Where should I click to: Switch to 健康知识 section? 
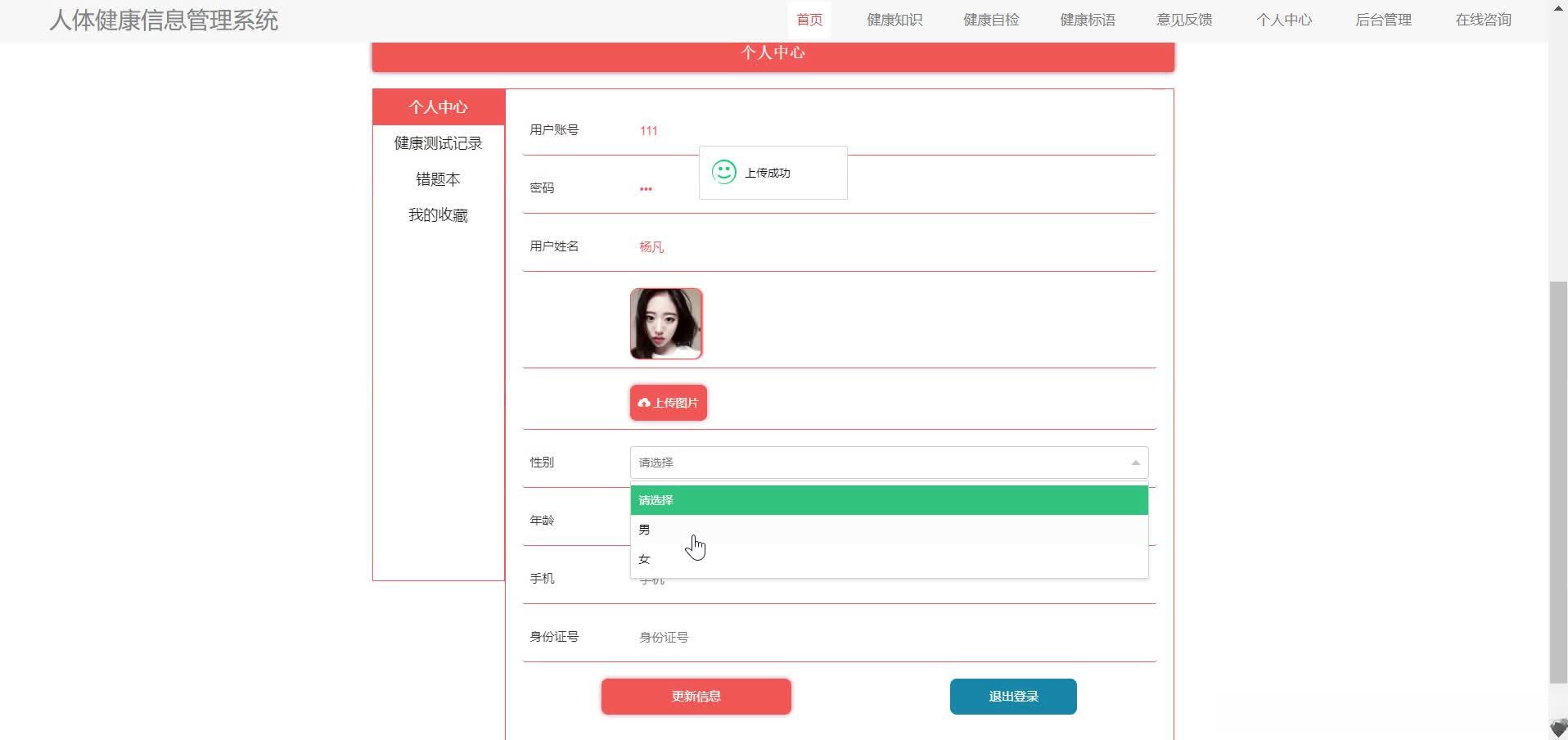tap(894, 20)
